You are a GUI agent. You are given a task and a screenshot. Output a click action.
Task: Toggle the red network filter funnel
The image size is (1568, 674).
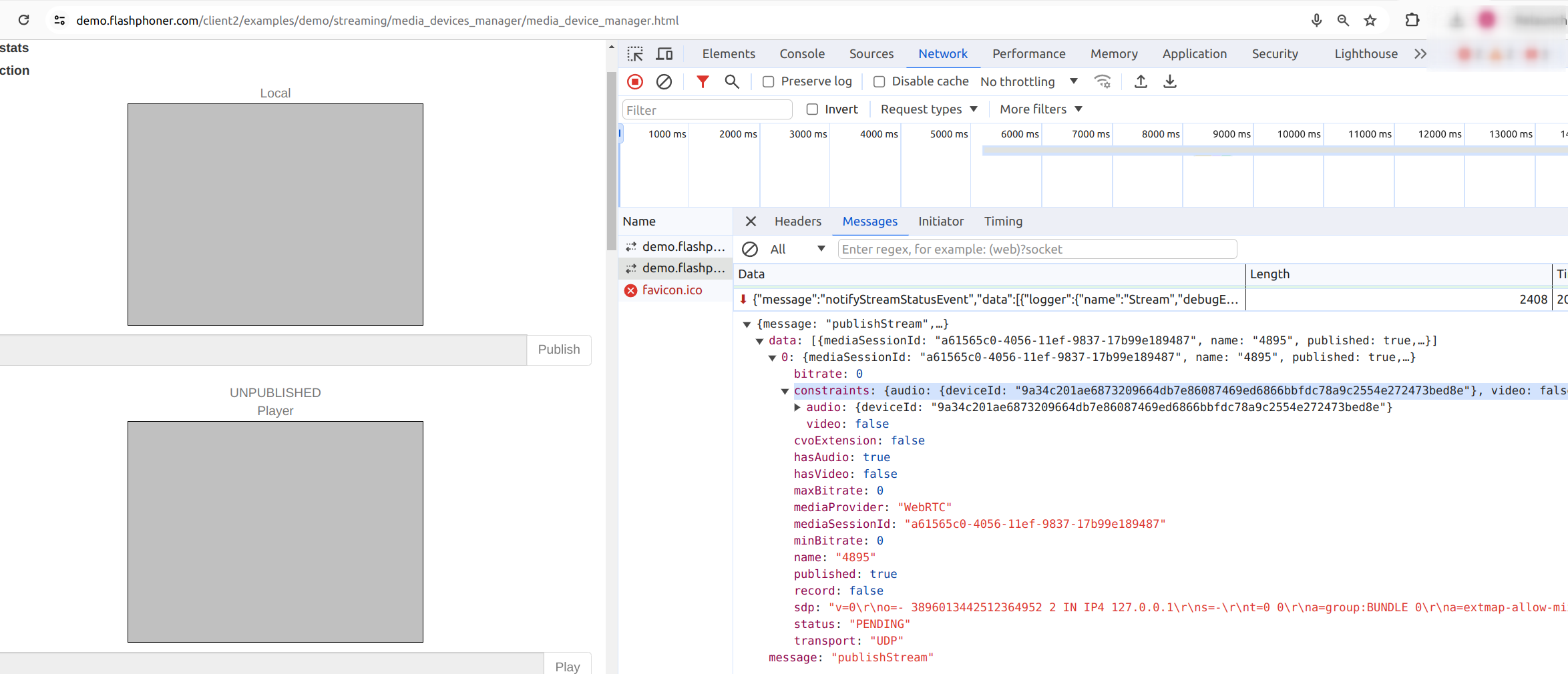(703, 81)
